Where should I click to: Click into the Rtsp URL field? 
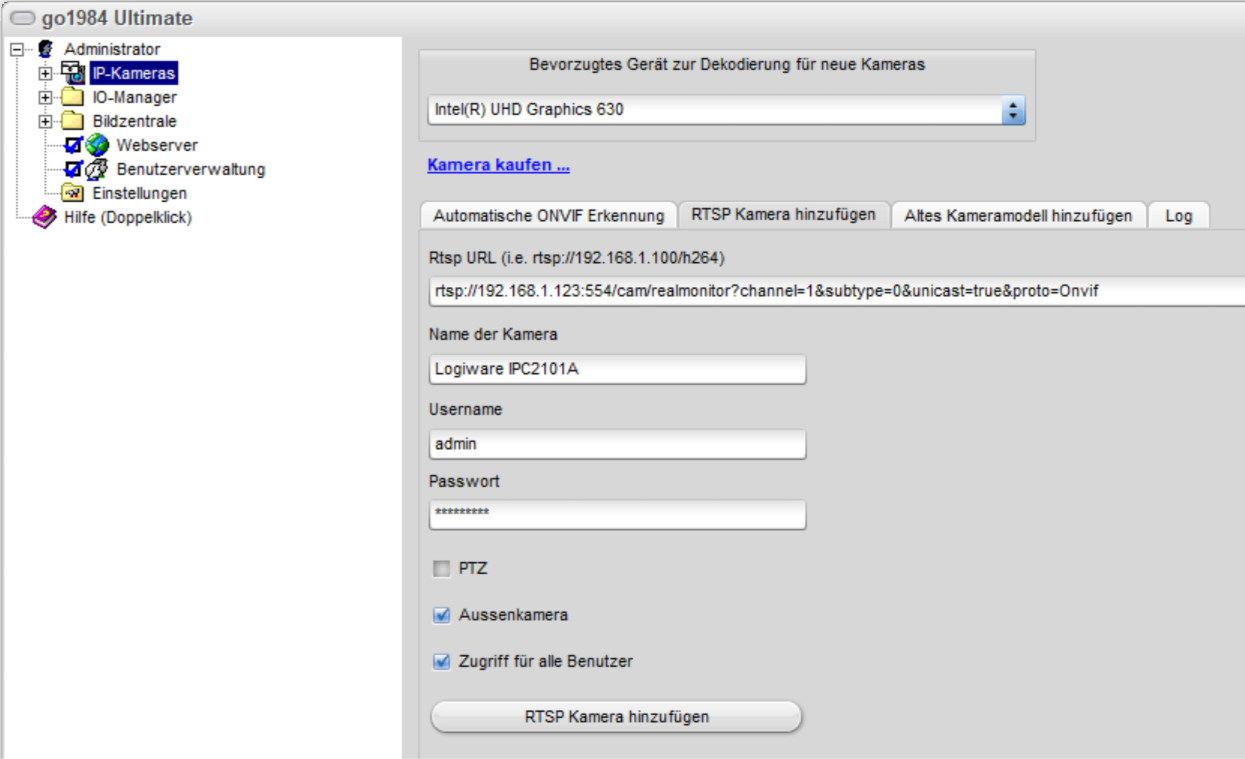[x=830, y=291]
